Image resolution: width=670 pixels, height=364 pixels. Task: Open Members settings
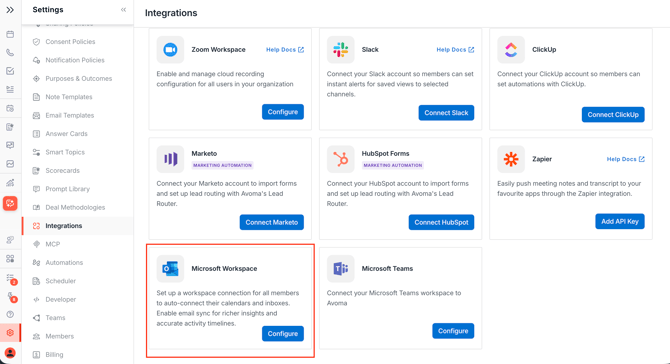(x=59, y=336)
